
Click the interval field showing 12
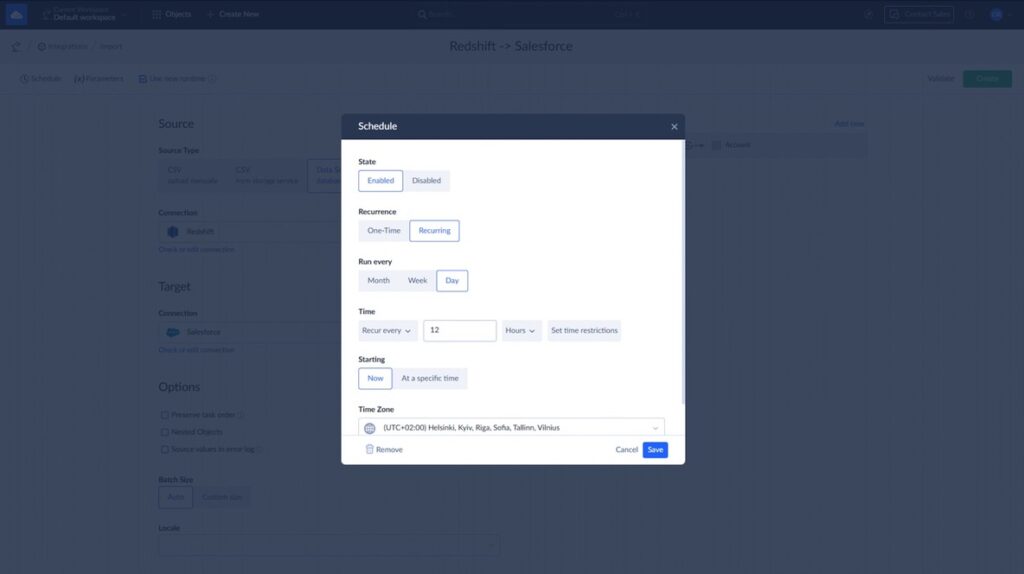coord(460,330)
